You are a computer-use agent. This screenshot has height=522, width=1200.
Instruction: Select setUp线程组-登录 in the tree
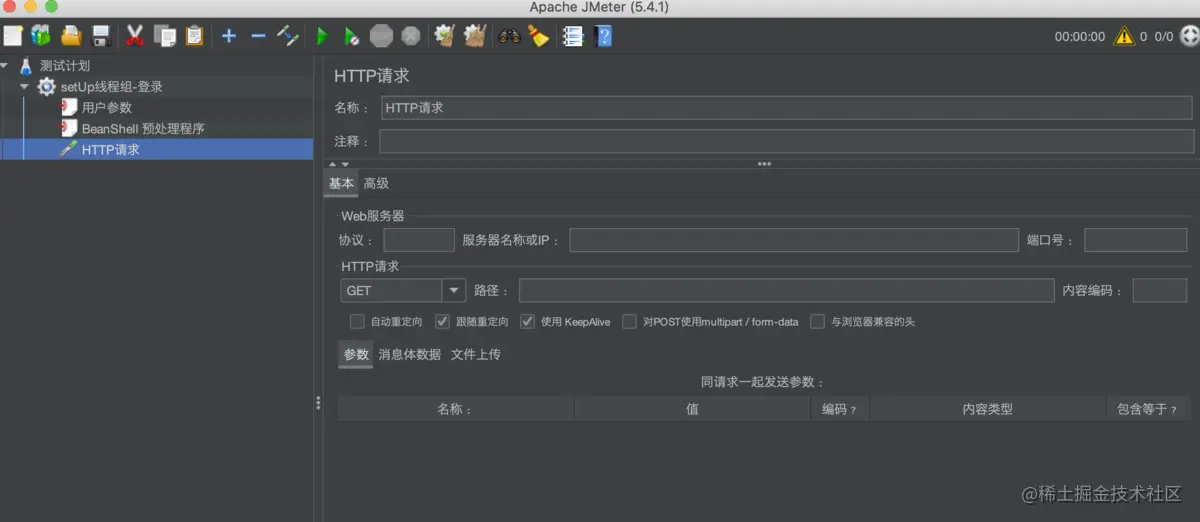(x=111, y=87)
